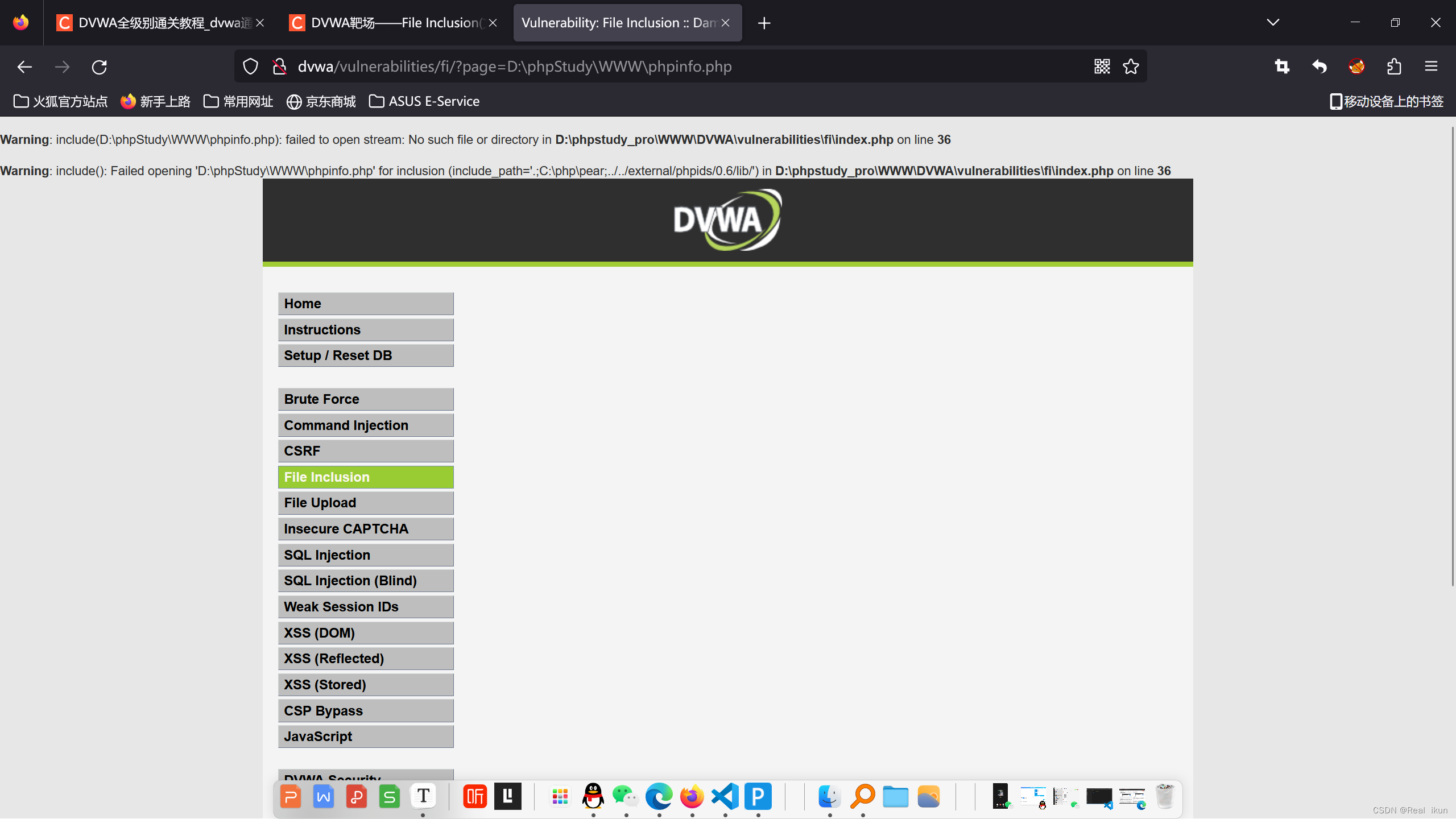Launch Visual Studio Code from the dock
The image size is (1456, 819).
point(725,796)
